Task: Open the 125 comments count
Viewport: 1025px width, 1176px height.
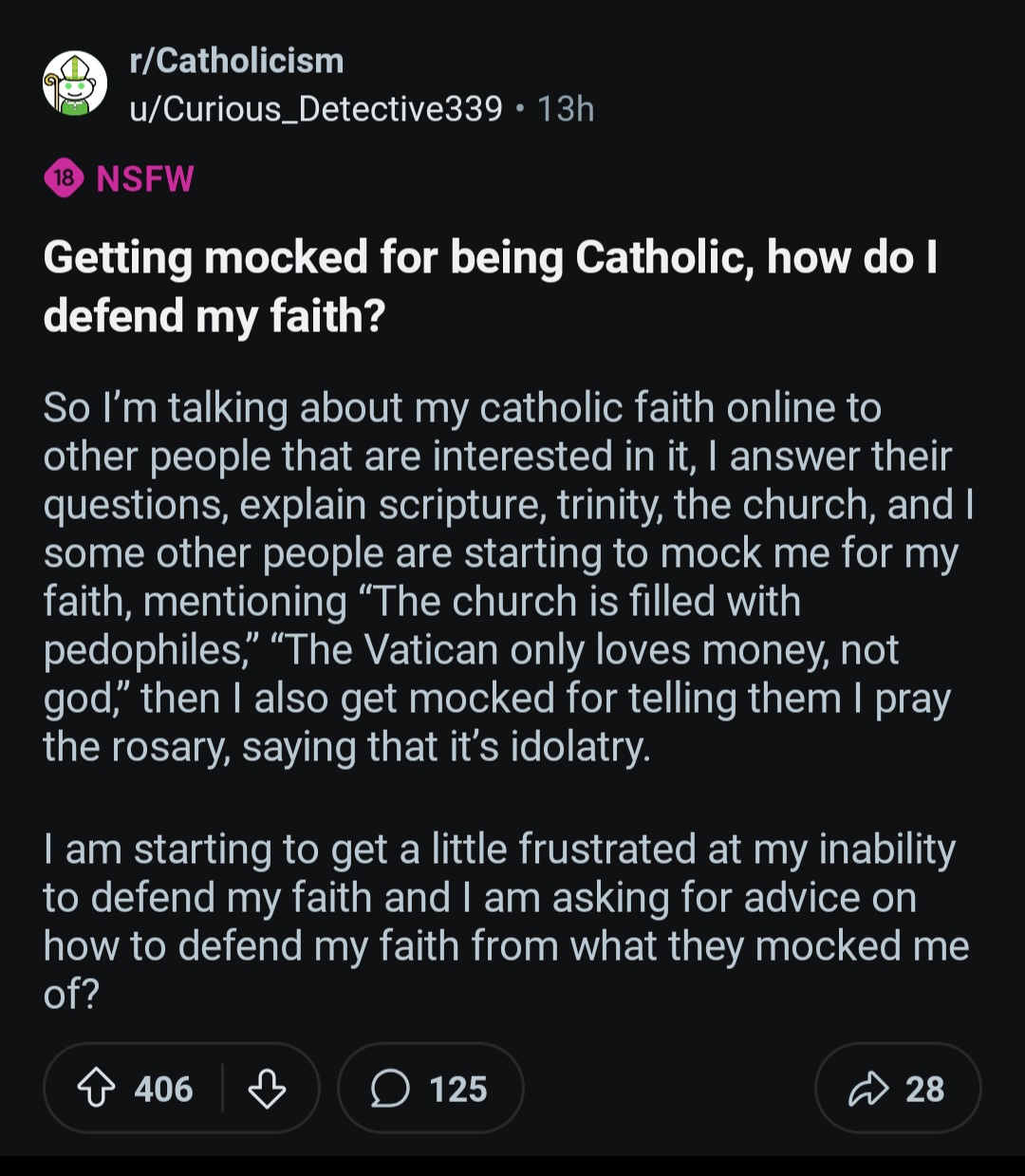Action: pos(458,1089)
